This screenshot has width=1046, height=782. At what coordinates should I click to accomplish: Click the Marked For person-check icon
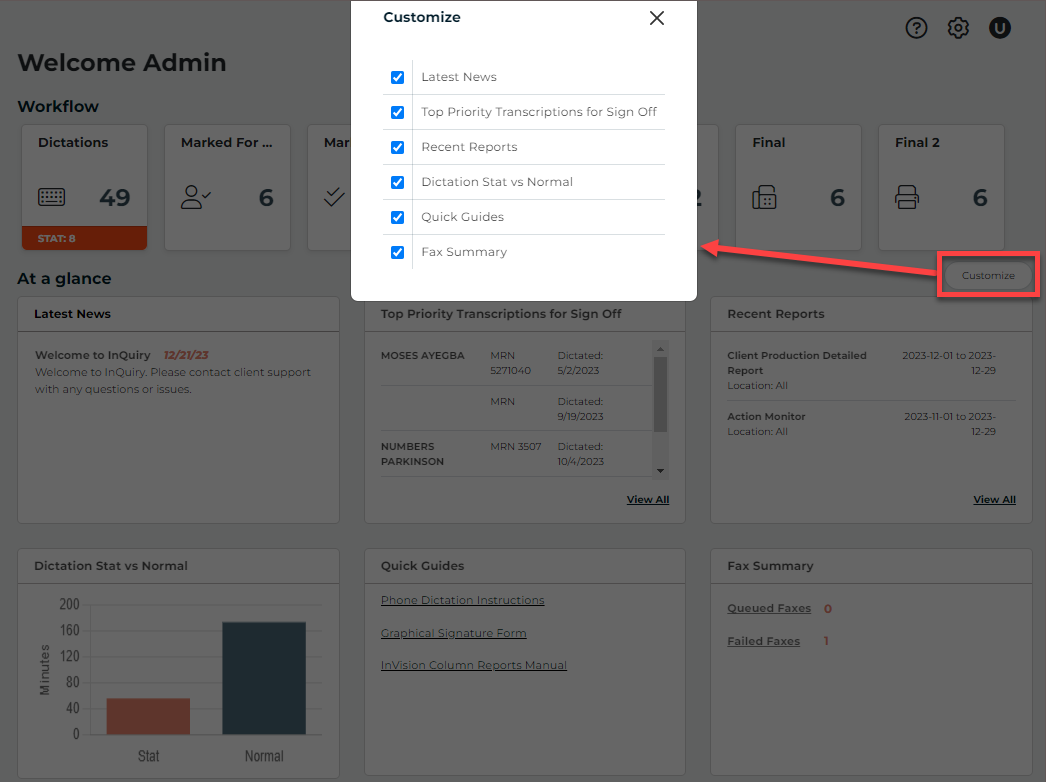click(x=195, y=197)
